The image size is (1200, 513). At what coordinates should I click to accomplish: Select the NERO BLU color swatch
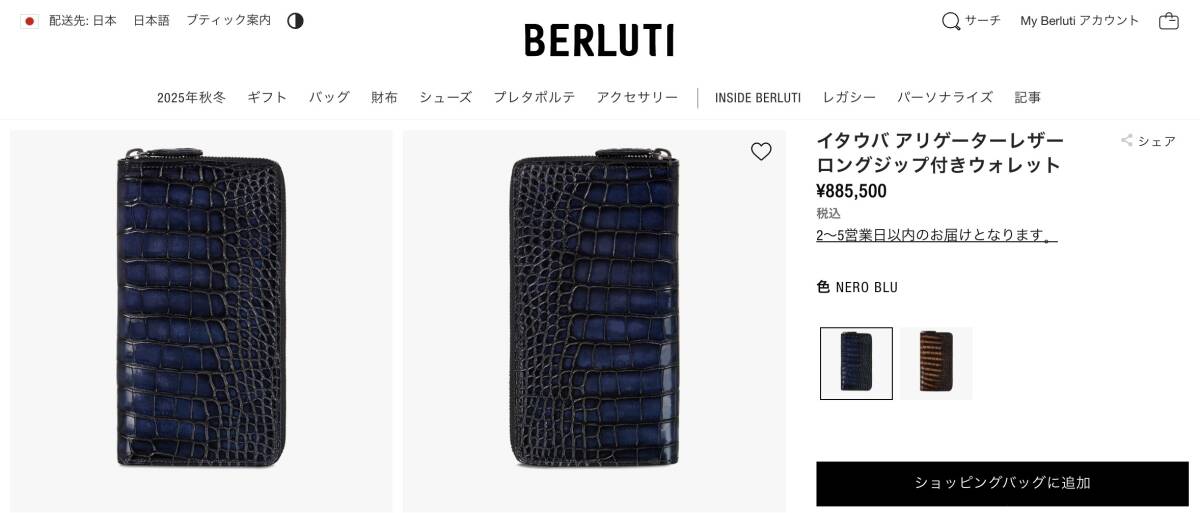[x=856, y=363]
